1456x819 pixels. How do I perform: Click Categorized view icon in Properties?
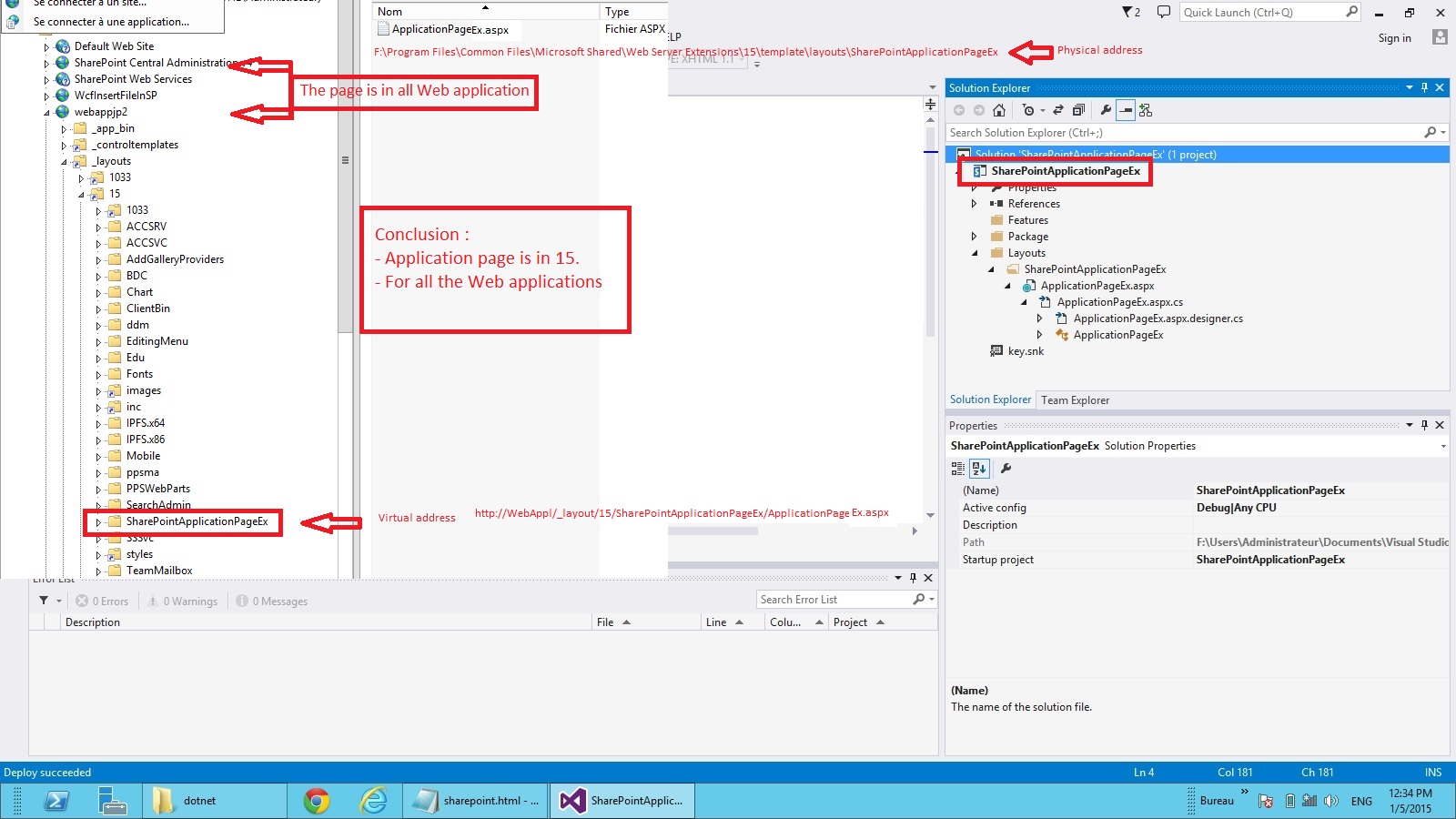click(x=958, y=469)
